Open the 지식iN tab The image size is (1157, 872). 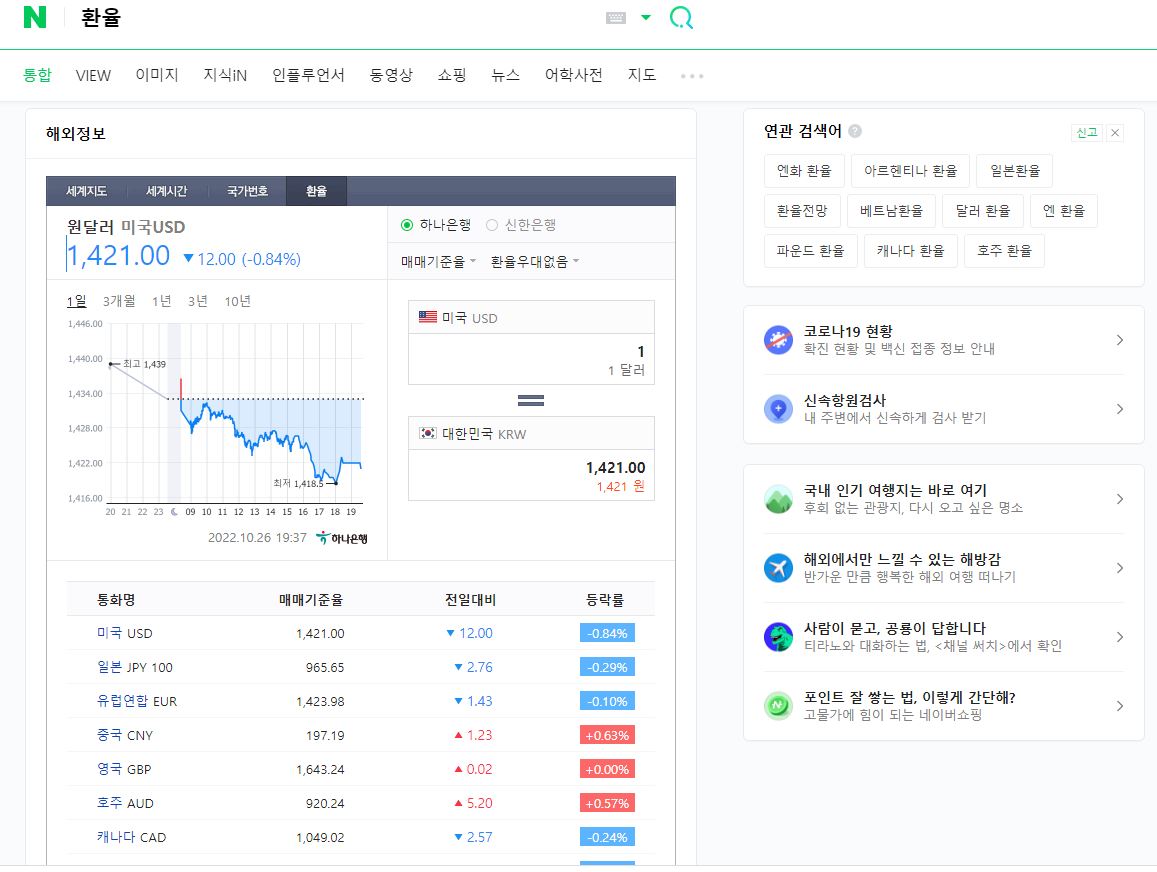coord(225,75)
